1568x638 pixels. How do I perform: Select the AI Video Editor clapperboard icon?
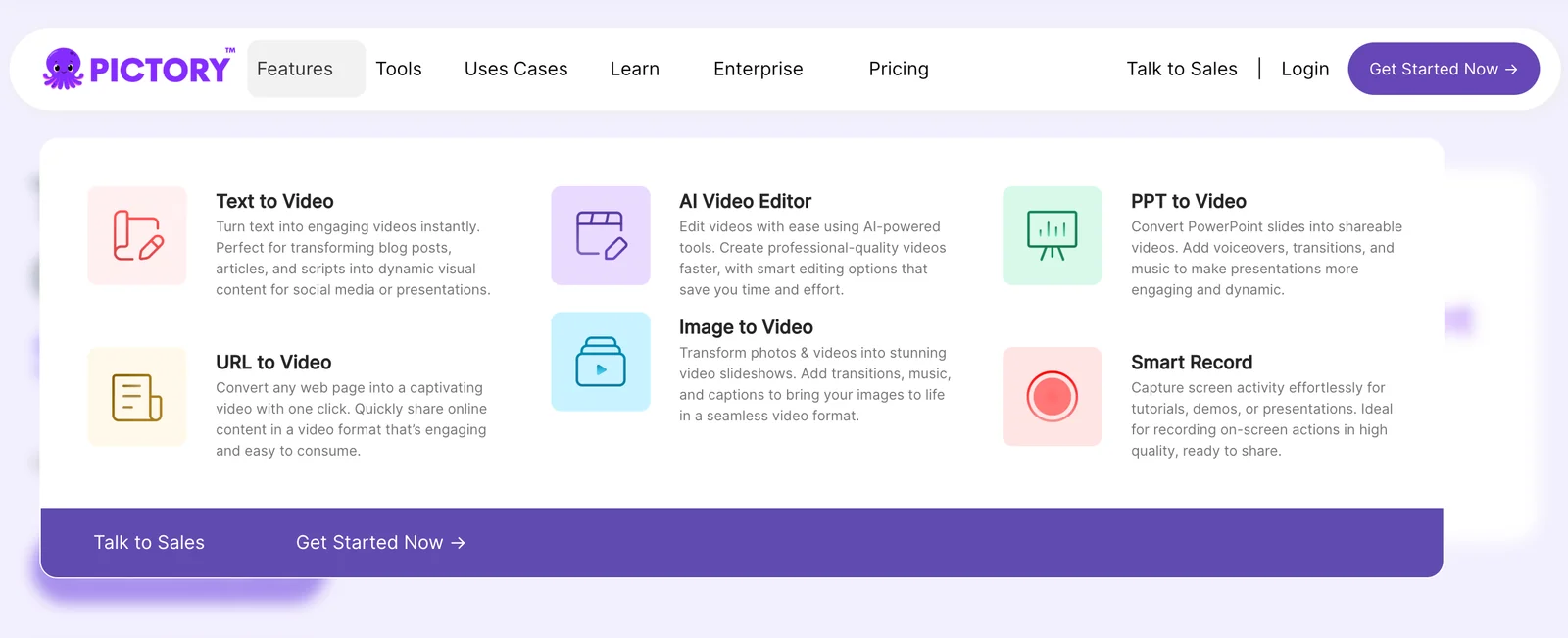pos(601,236)
